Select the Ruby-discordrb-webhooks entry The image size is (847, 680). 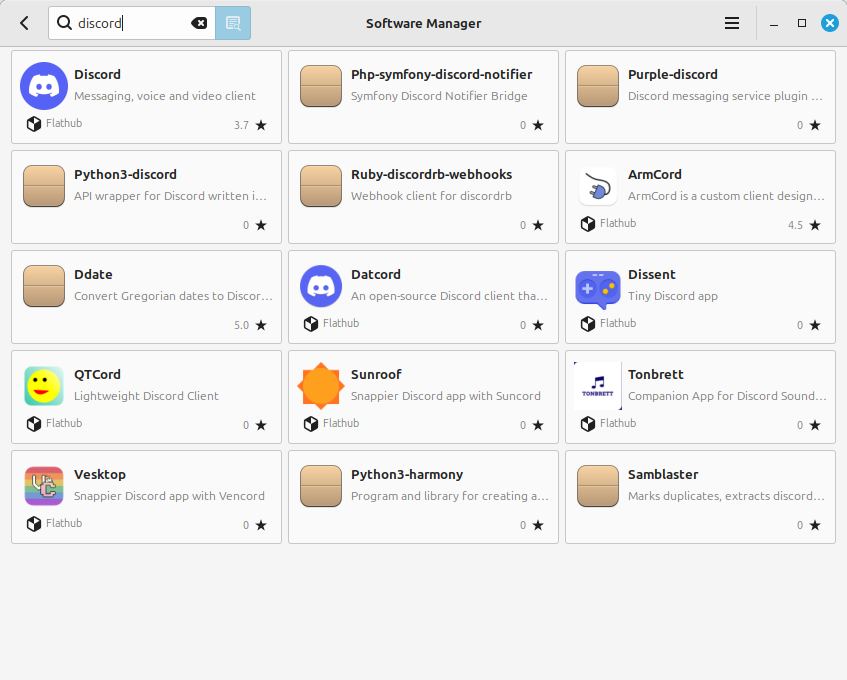pyautogui.click(x=423, y=197)
